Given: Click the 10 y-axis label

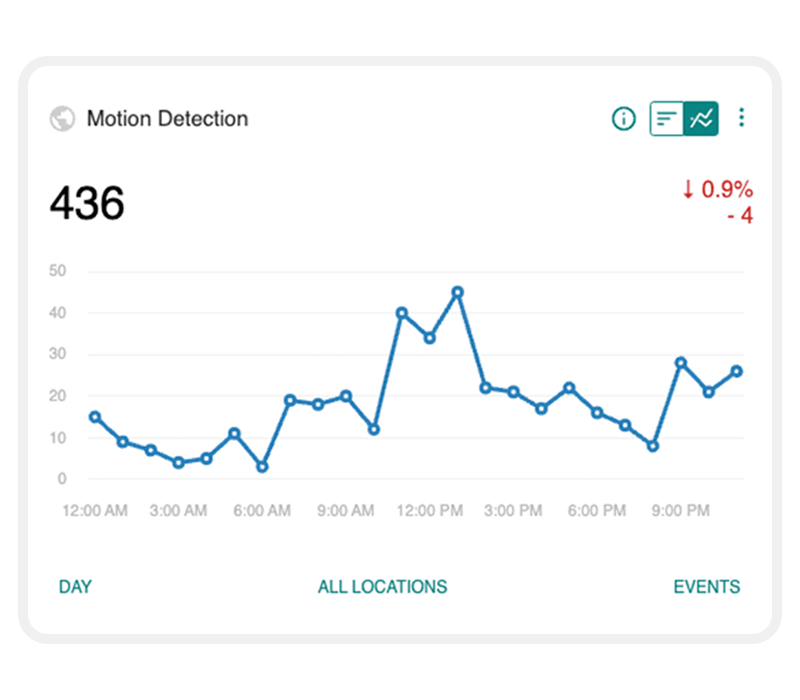Looking at the screenshot, I should click(x=58, y=437).
